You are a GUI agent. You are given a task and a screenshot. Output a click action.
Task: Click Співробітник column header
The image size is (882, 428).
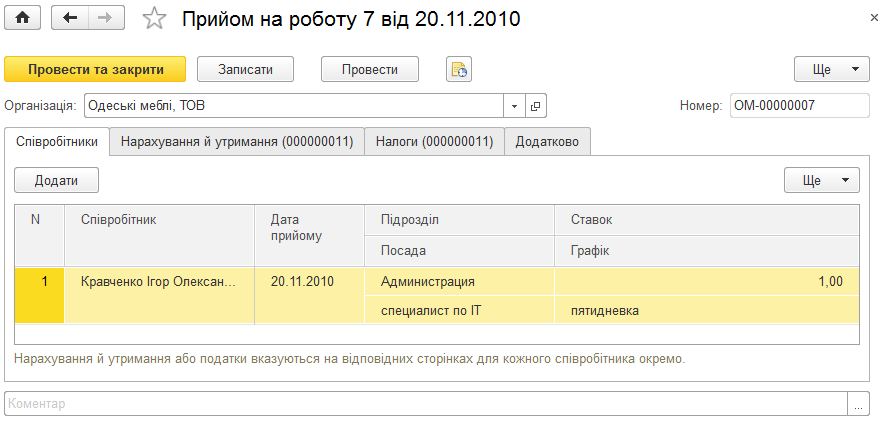(160, 236)
